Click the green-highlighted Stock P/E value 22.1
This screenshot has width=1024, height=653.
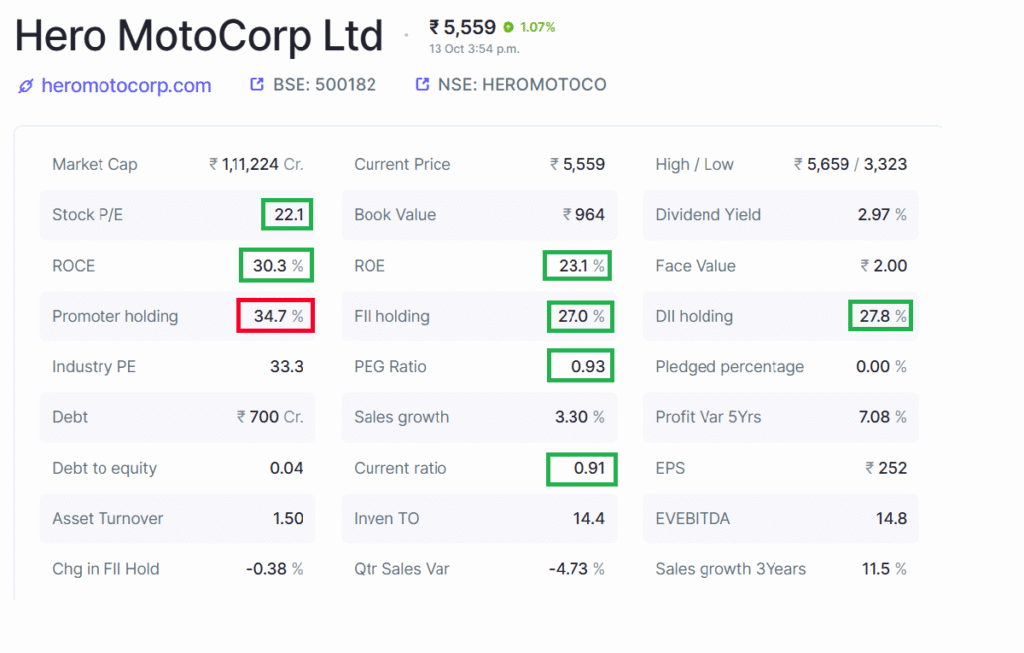287,214
